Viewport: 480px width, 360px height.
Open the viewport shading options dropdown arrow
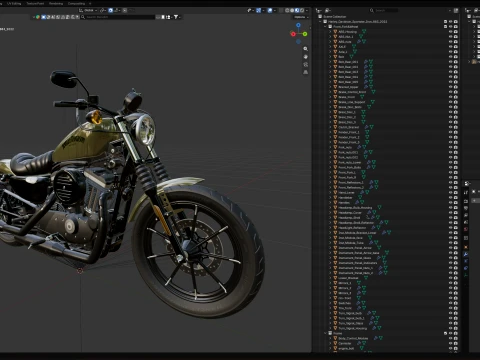click(307, 10)
